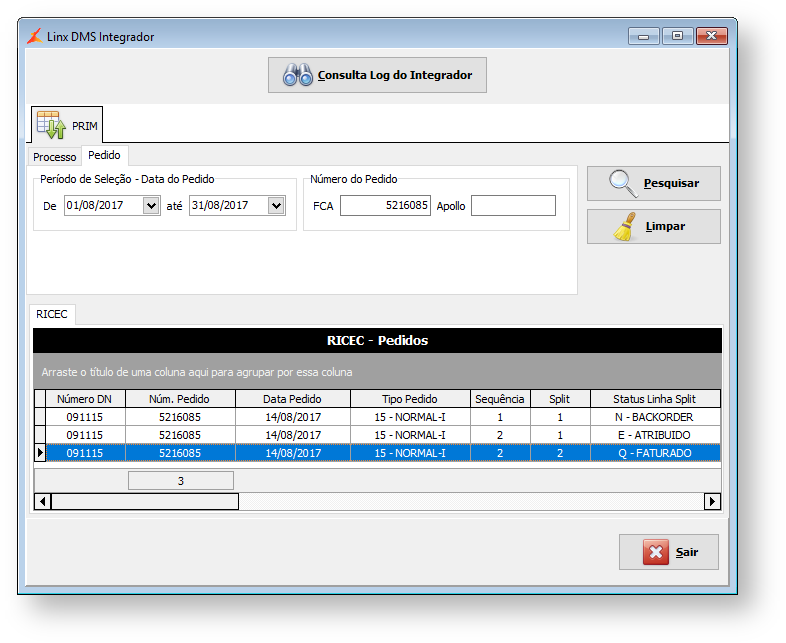786x643 pixels.
Task: Sort by the Número DN column header
Action: click(85, 399)
